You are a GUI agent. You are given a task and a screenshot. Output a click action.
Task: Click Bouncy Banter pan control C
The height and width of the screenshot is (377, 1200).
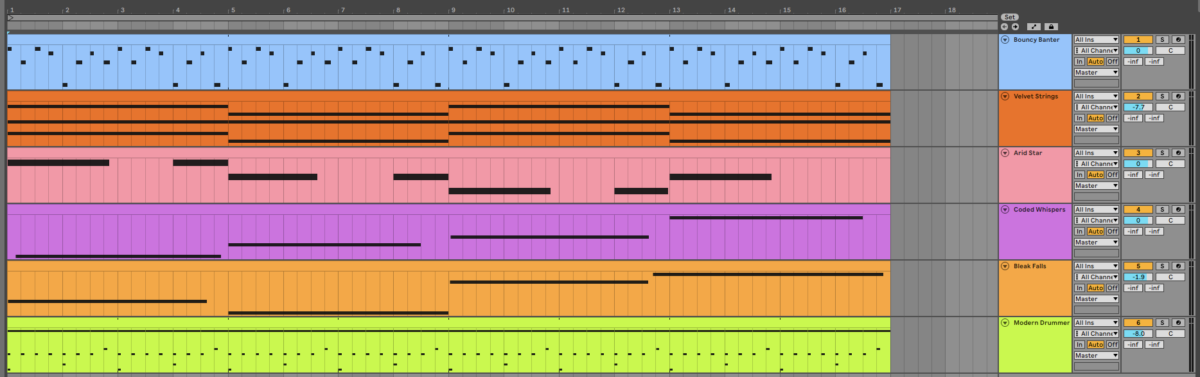(1170, 51)
